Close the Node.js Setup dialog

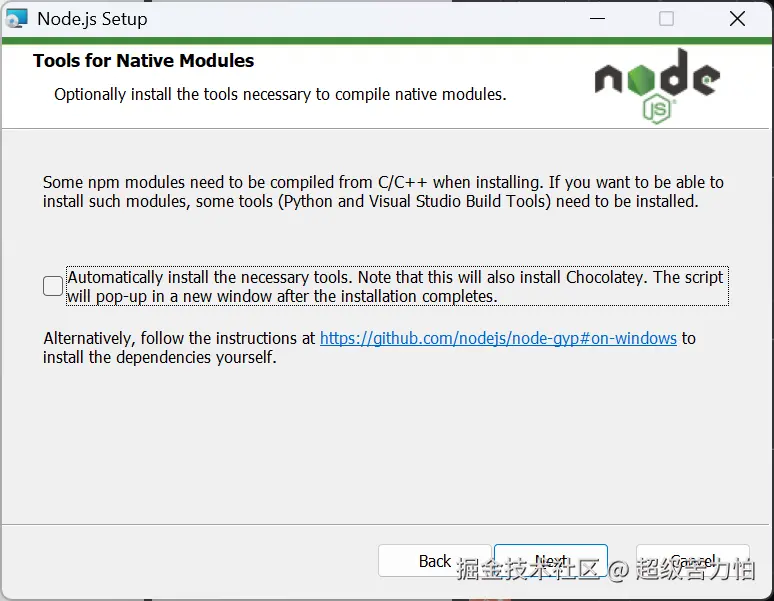[737, 19]
